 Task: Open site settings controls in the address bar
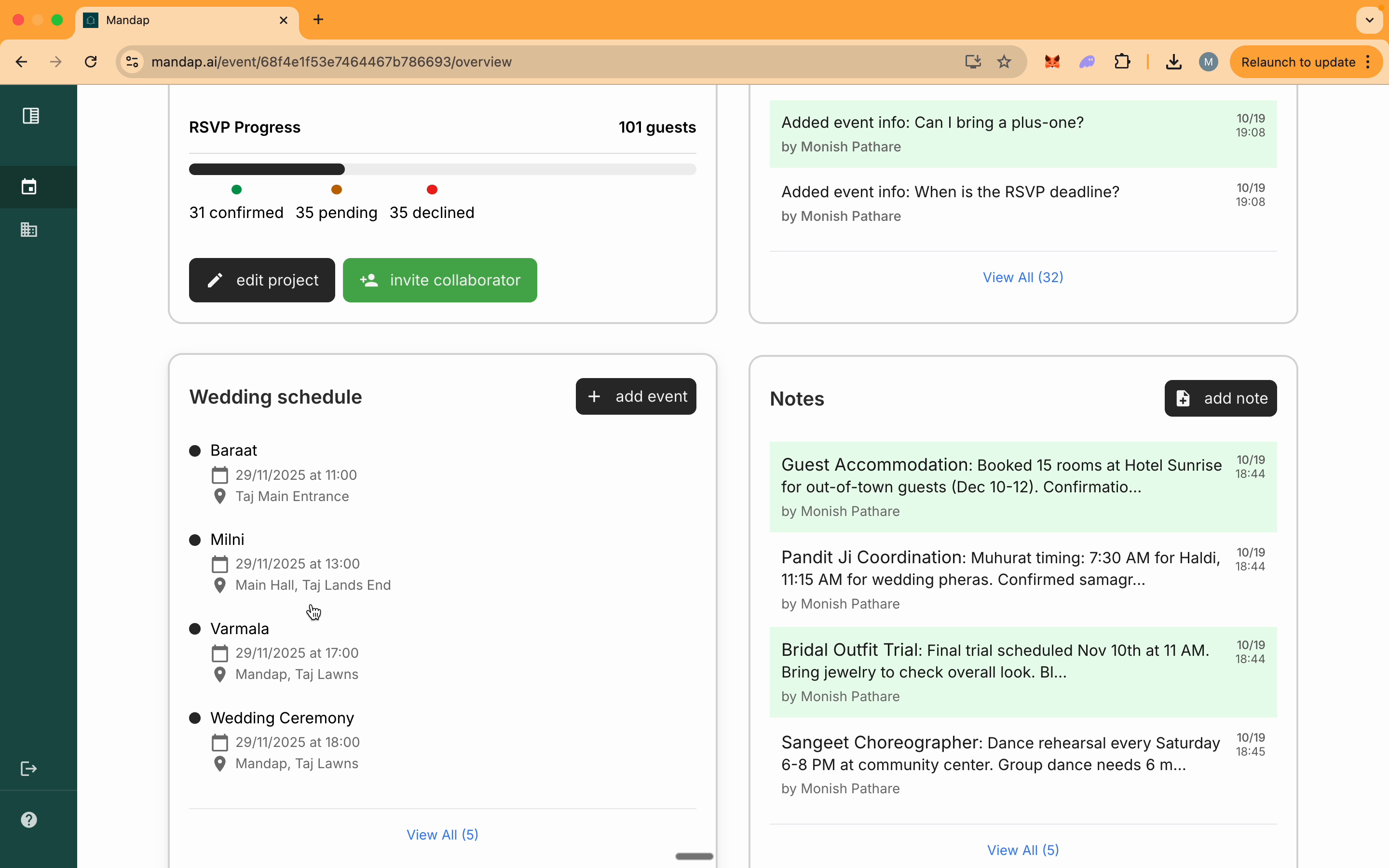(x=131, y=61)
